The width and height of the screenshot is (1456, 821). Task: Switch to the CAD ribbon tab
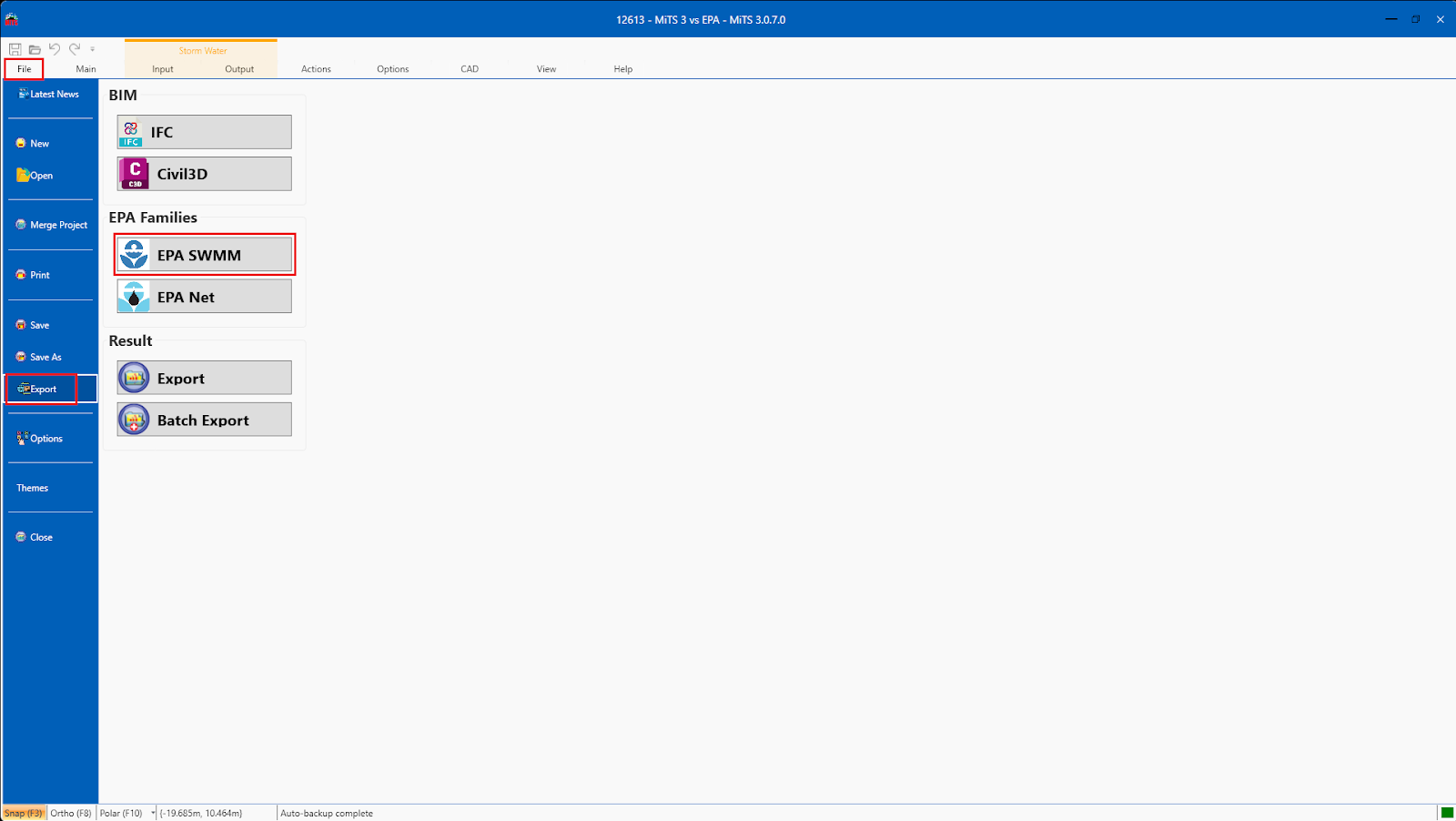point(470,69)
